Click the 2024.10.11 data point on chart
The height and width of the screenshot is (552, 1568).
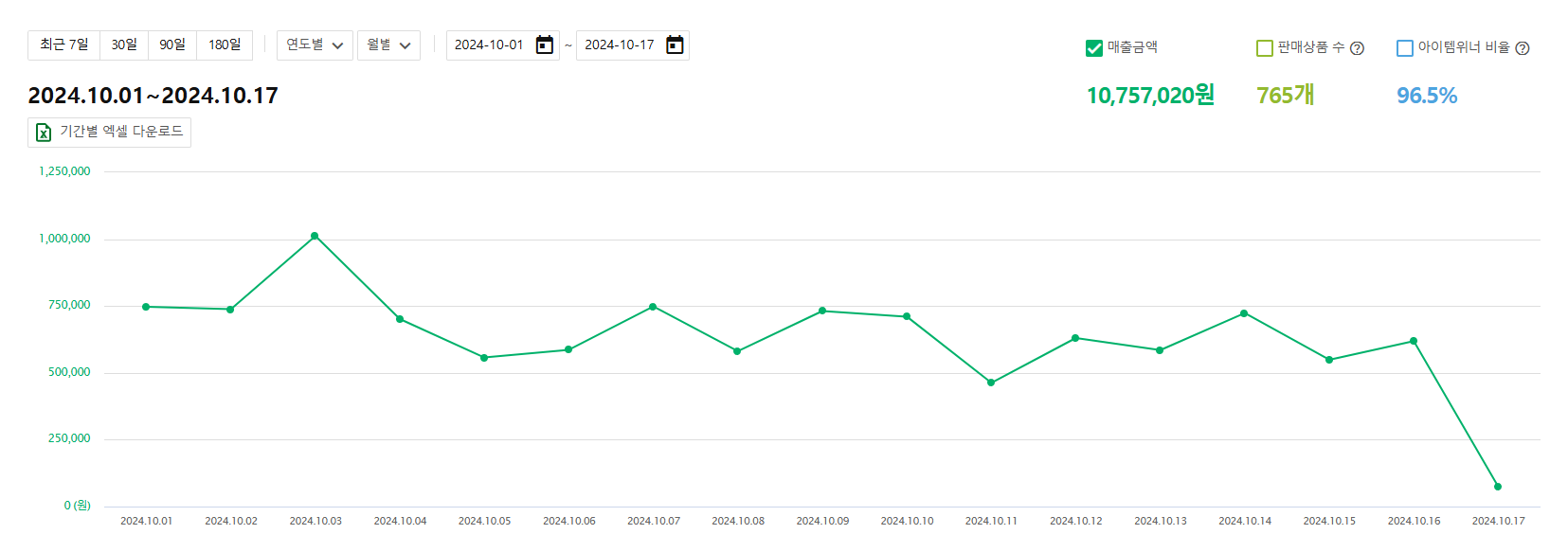(x=991, y=383)
